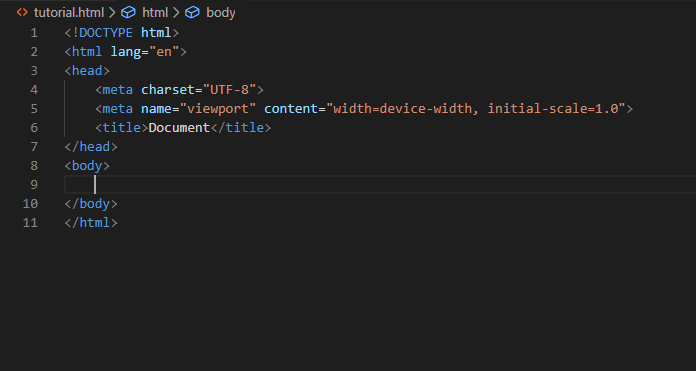Viewport: 696px width, 371px height.
Task: Select line 5 via its line number
Action: 34,109
